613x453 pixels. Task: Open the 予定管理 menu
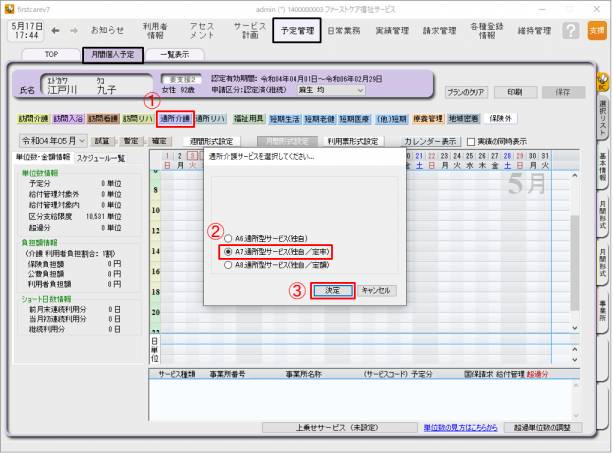[x=295, y=31]
